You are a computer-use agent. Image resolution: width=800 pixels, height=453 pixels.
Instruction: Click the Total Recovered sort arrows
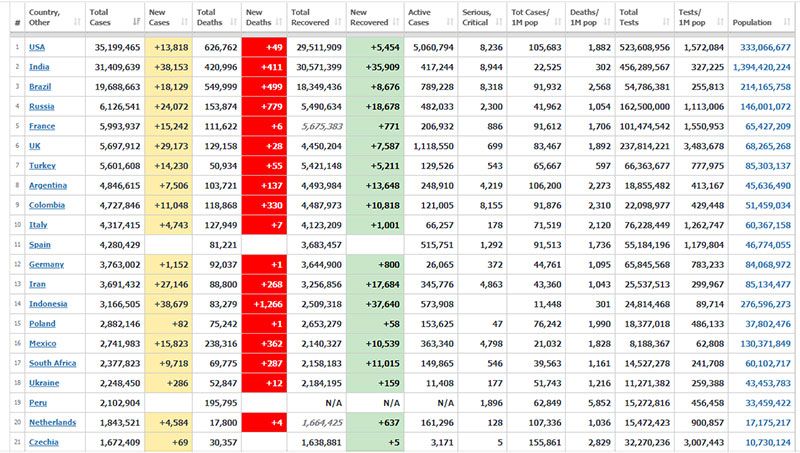click(338, 22)
